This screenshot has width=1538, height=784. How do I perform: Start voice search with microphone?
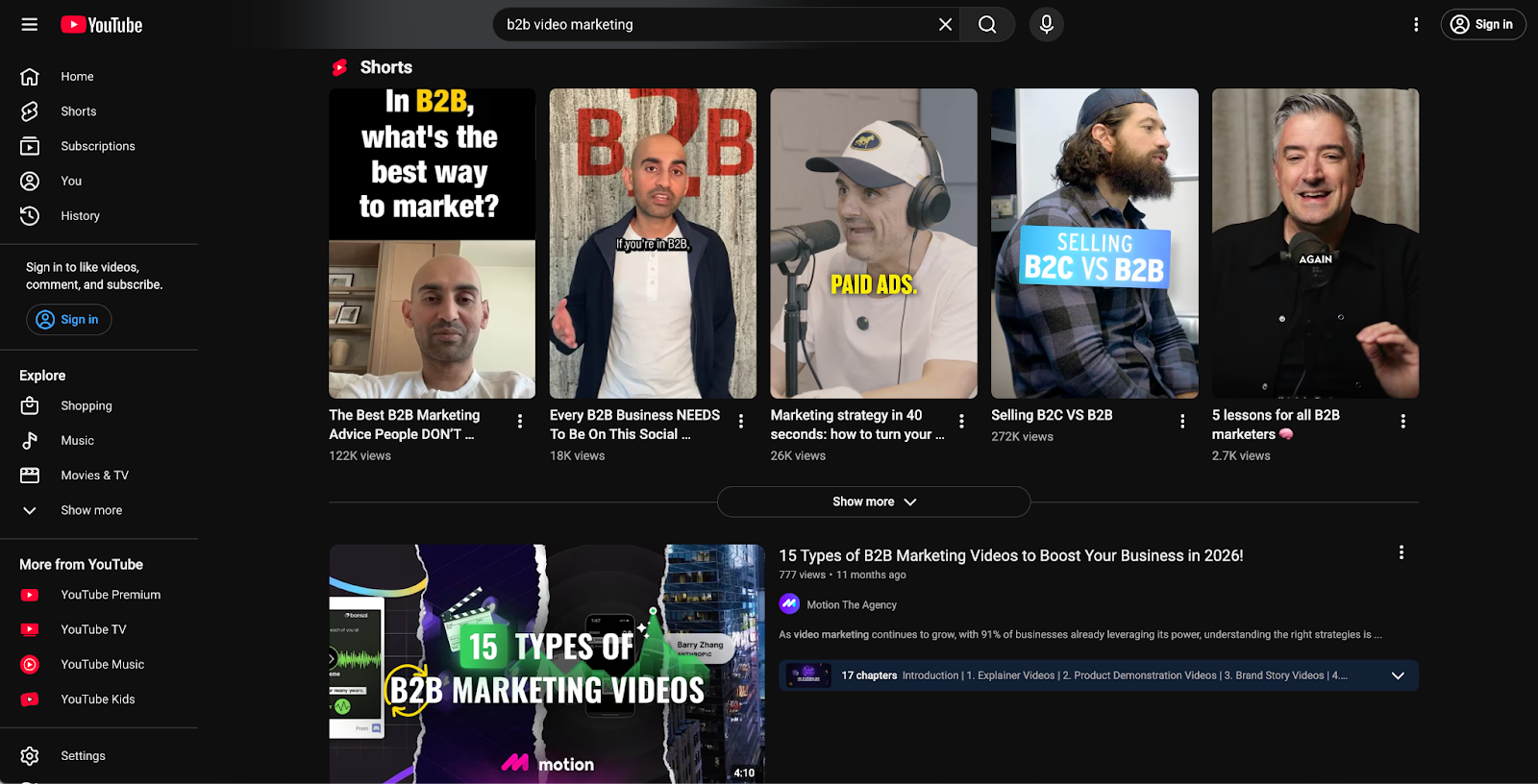pyautogui.click(x=1047, y=25)
